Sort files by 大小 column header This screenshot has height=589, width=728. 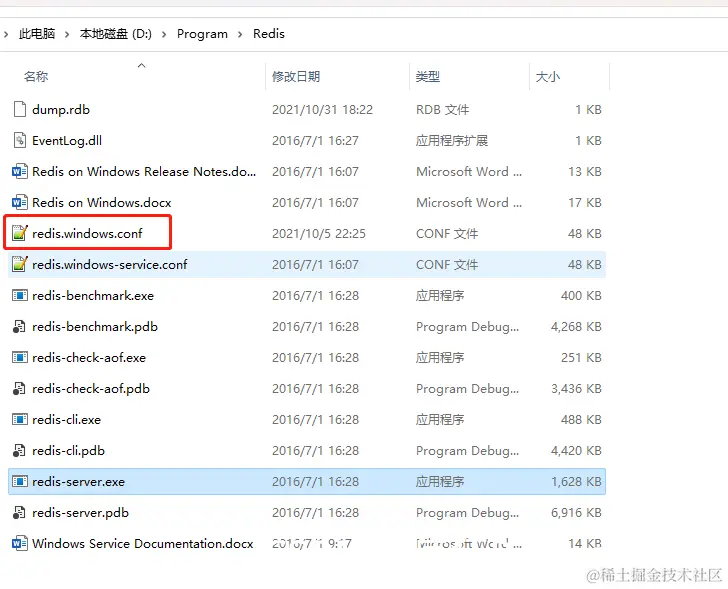(548, 77)
